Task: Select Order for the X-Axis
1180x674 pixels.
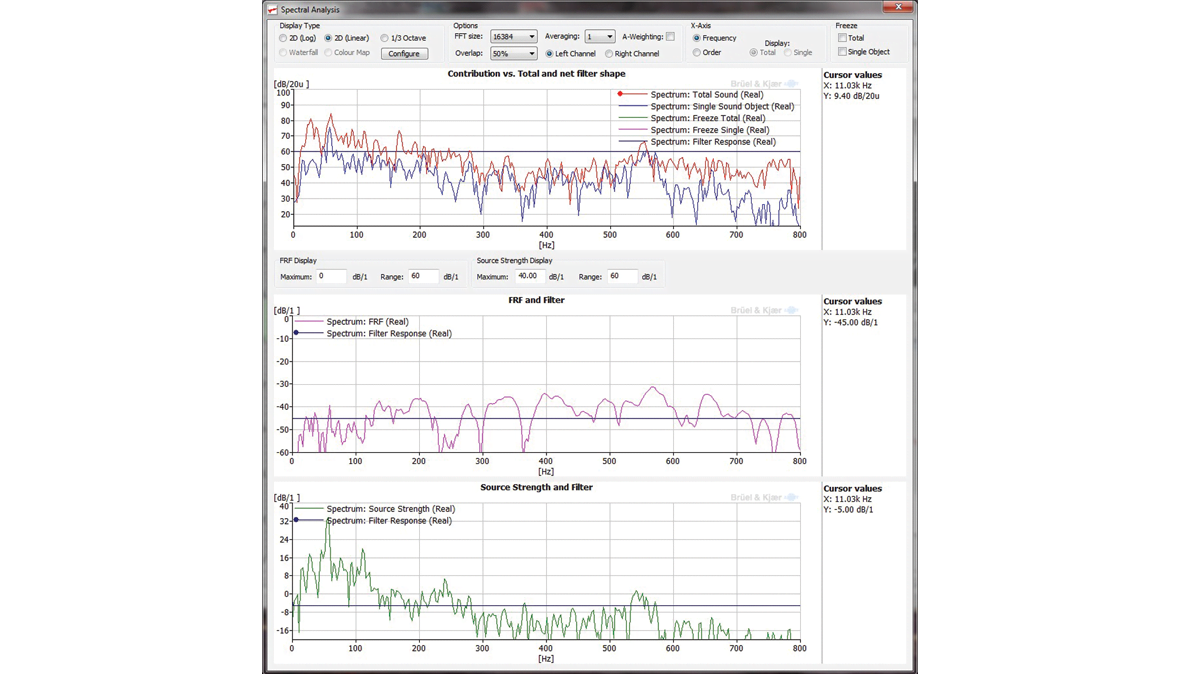Action: (697, 53)
